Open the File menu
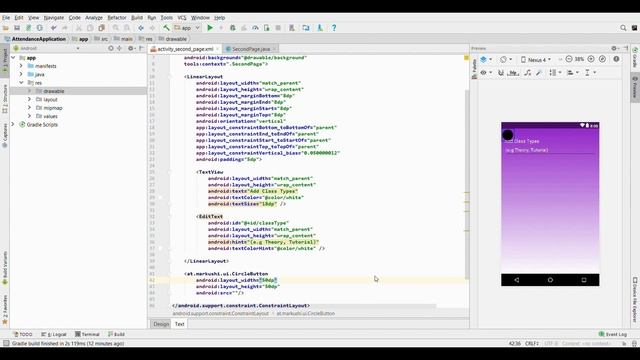The image size is (640, 360). coord(6,18)
